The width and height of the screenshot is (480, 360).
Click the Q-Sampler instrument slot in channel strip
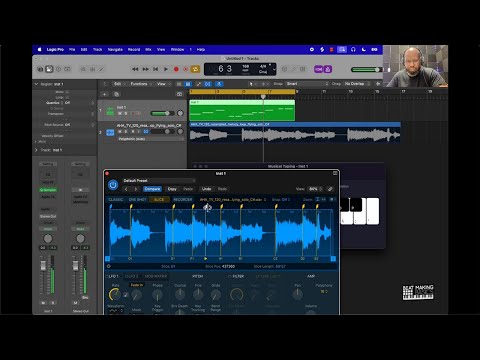(x=48, y=190)
